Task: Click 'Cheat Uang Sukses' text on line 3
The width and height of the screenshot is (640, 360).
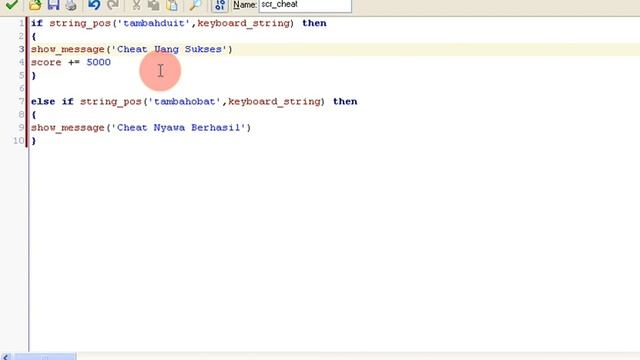Action: pos(169,49)
